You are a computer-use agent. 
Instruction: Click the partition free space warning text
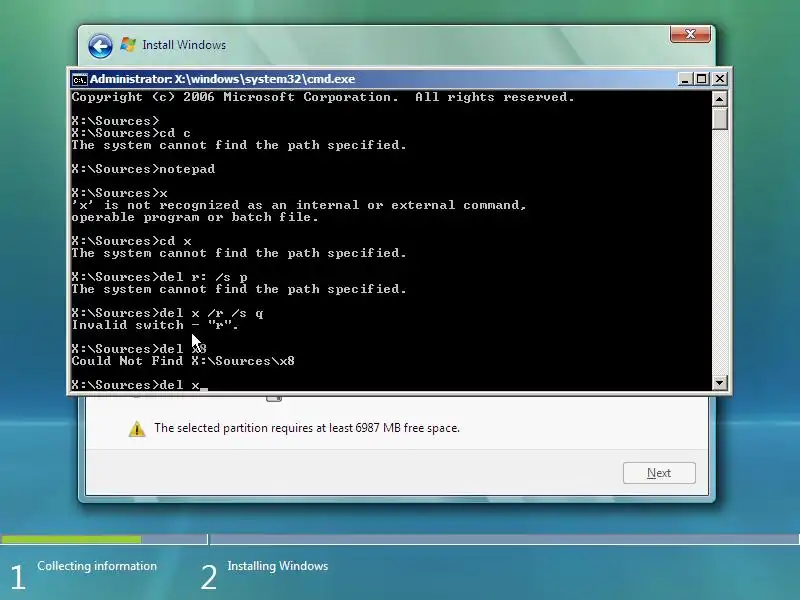(x=307, y=428)
